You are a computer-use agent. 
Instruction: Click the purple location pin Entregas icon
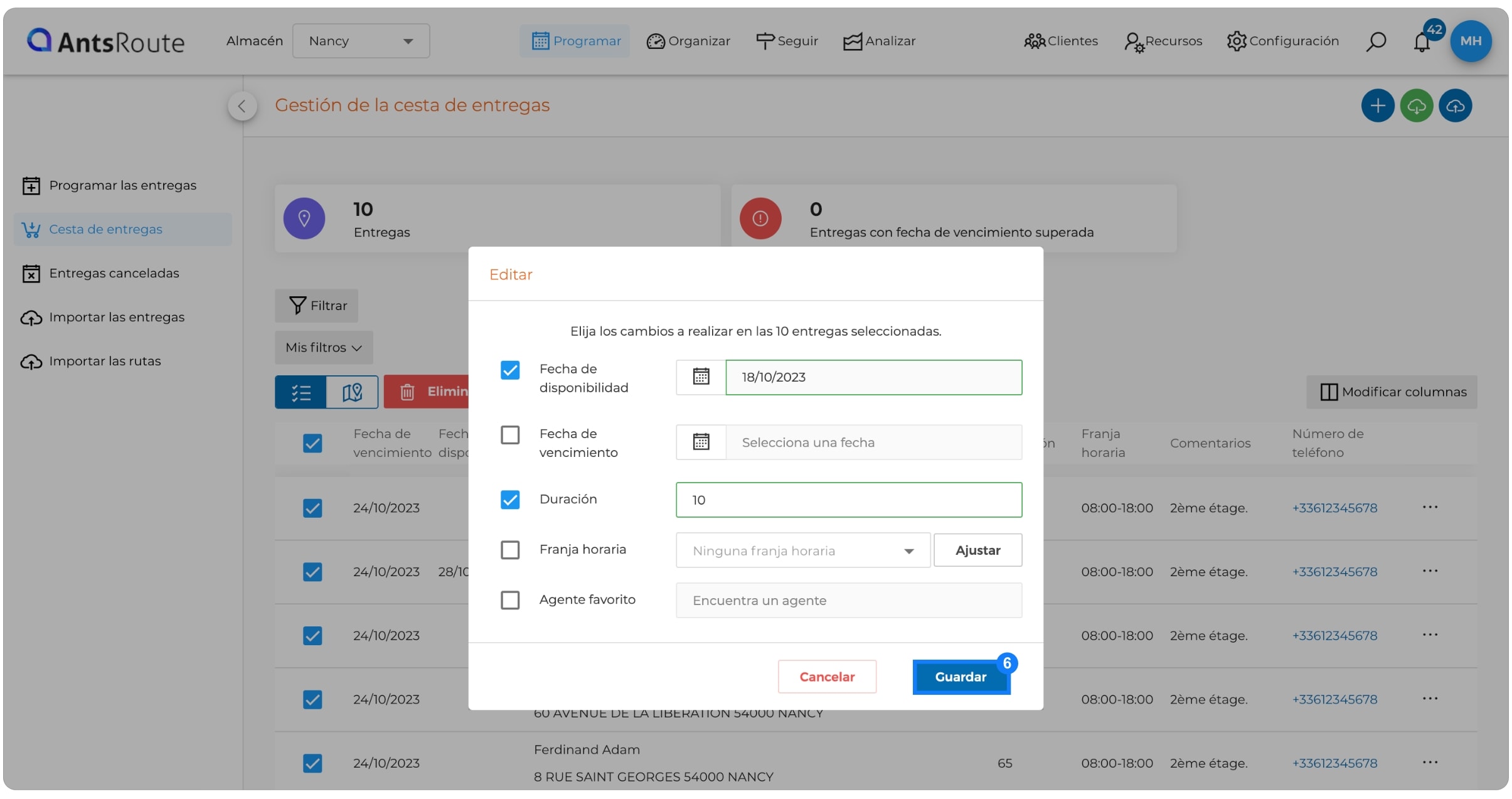tap(304, 218)
